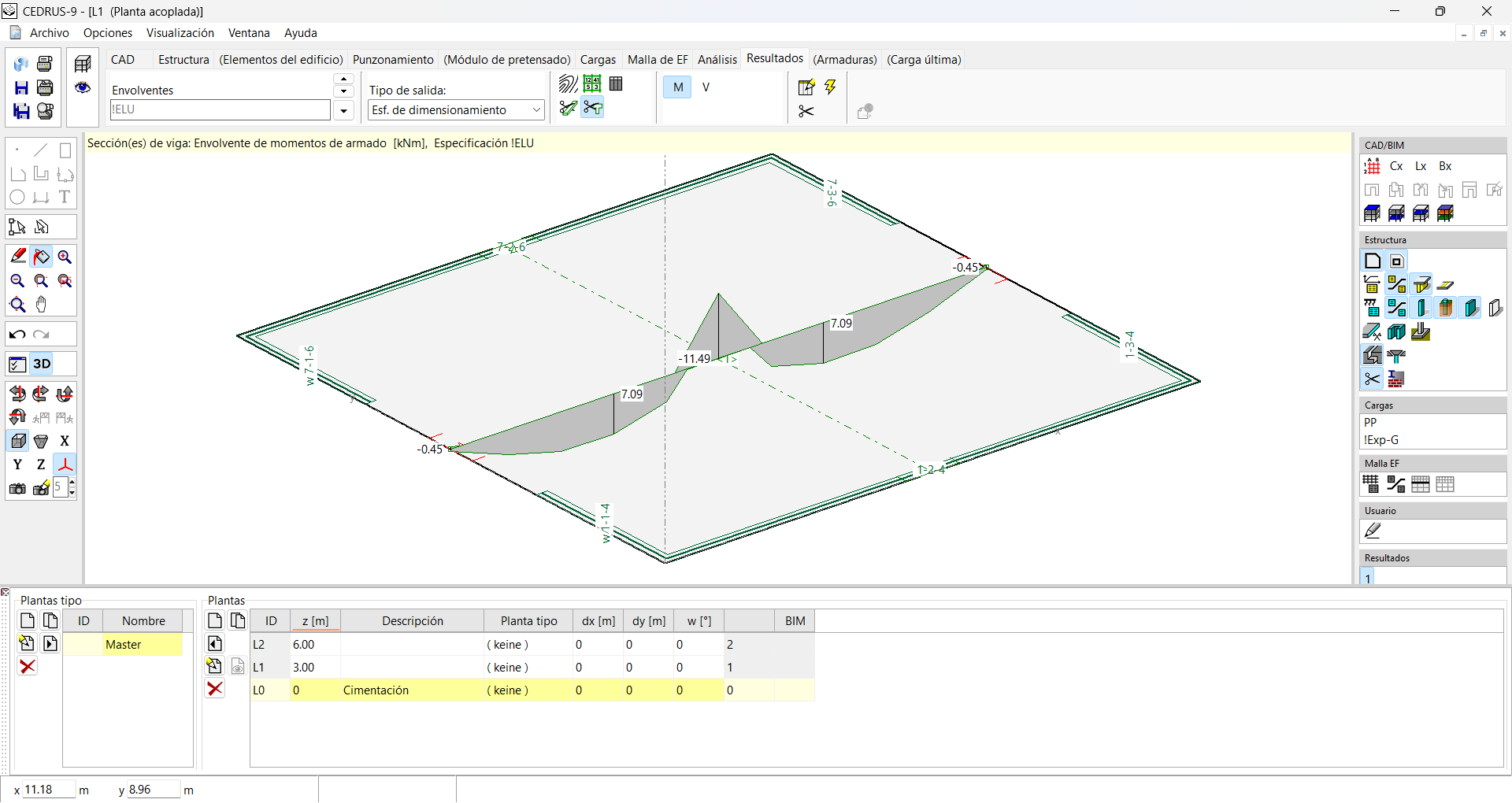Open Ventana menu
This screenshot has width=1512, height=803.
249,33
